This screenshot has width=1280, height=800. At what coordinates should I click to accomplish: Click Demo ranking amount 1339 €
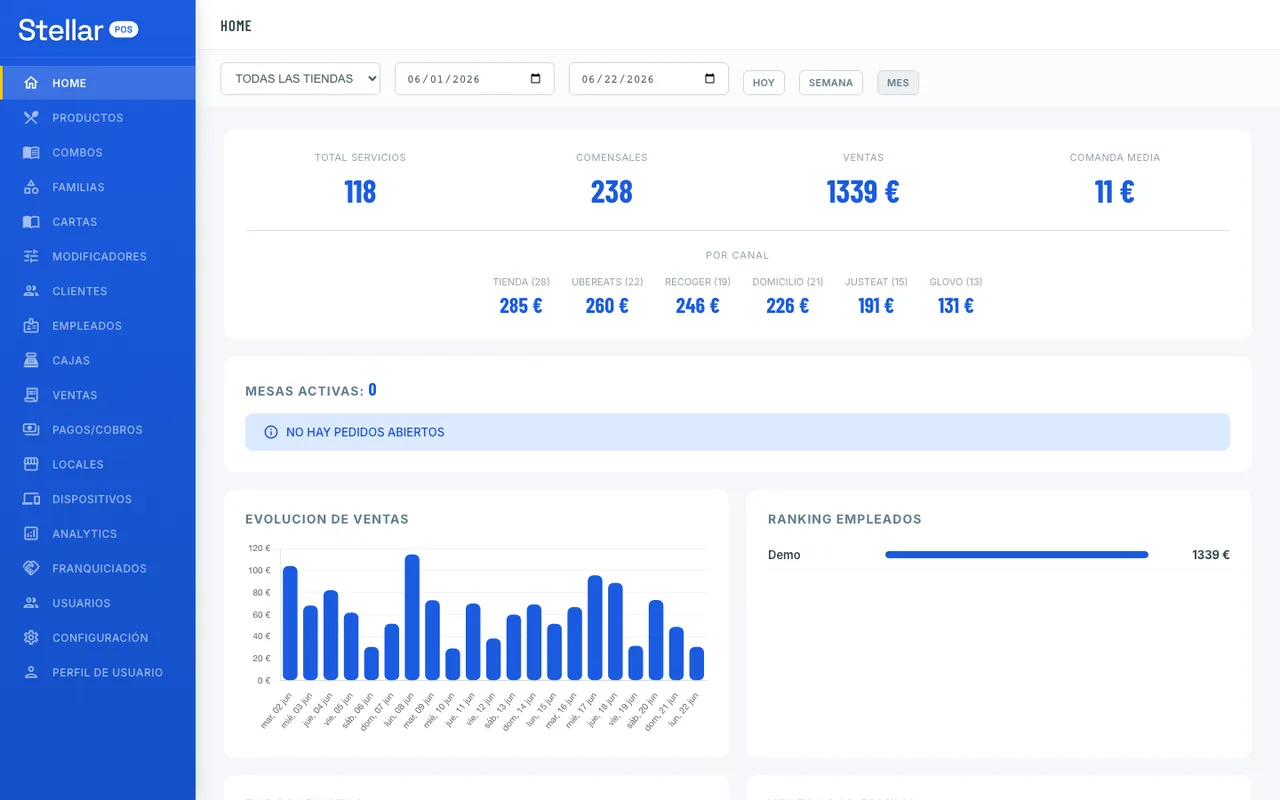1211,555
